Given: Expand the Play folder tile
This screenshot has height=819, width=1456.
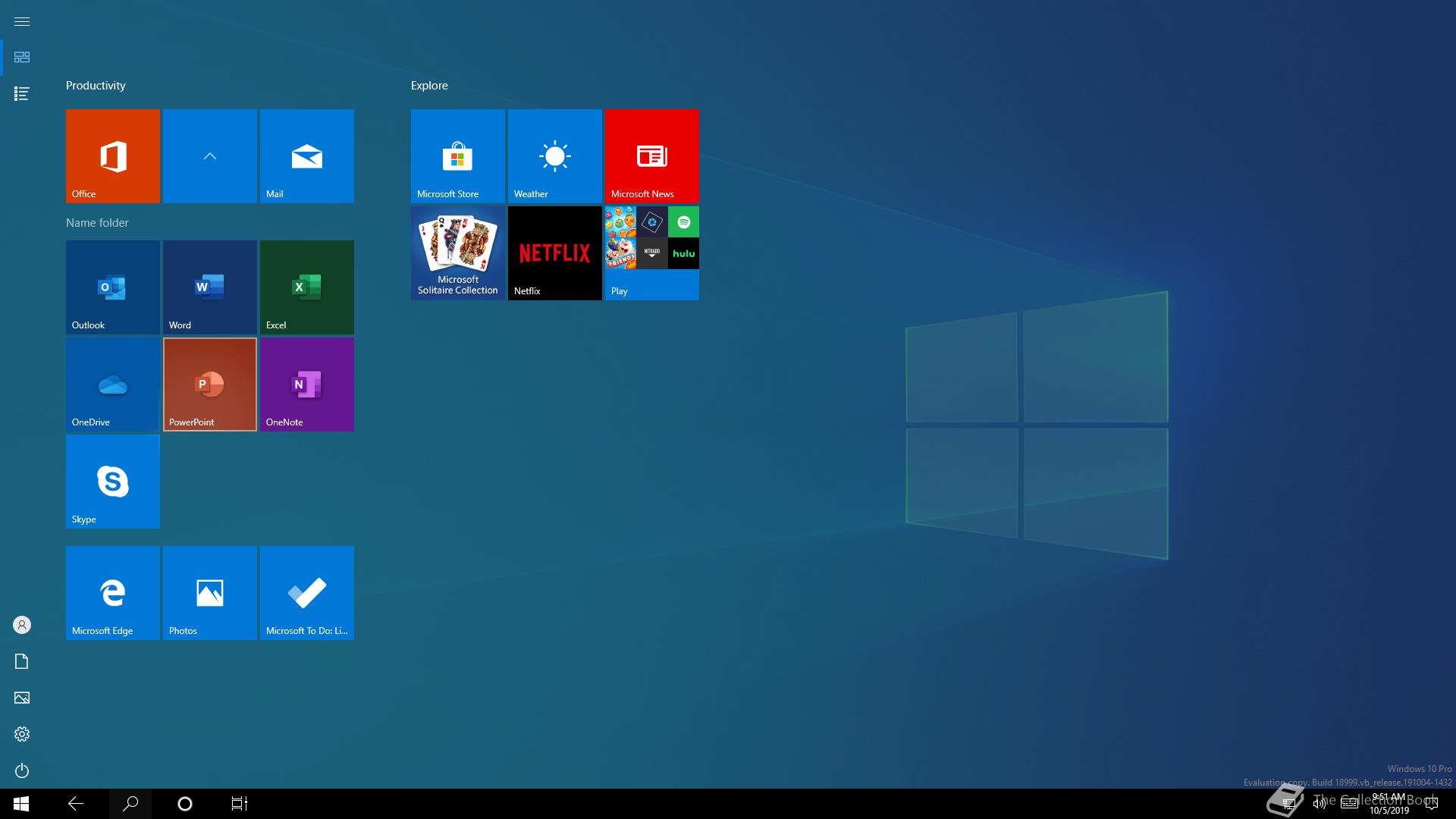Looking at the screenshot, I should click(652, 253).
